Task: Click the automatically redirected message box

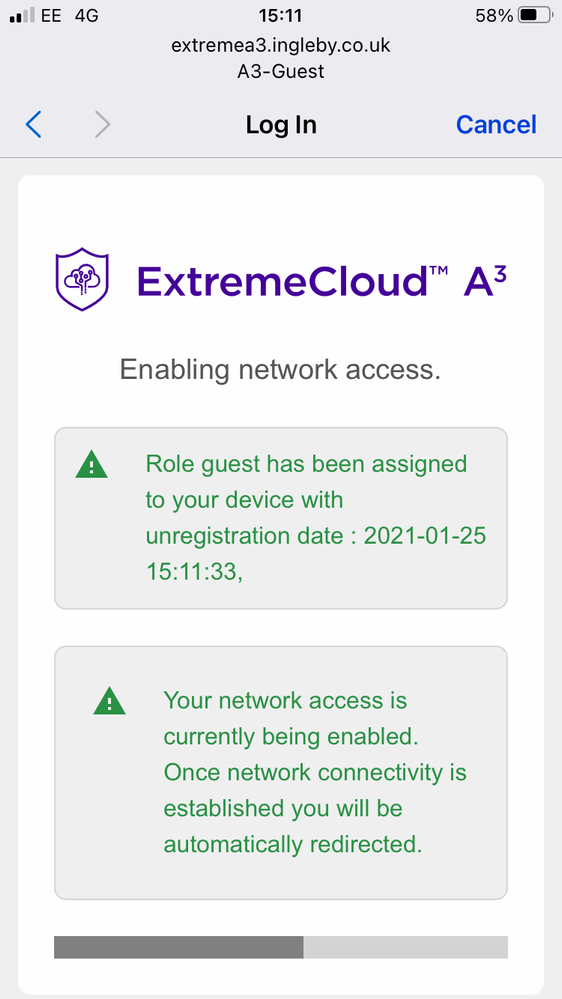Action: point(281,773)
